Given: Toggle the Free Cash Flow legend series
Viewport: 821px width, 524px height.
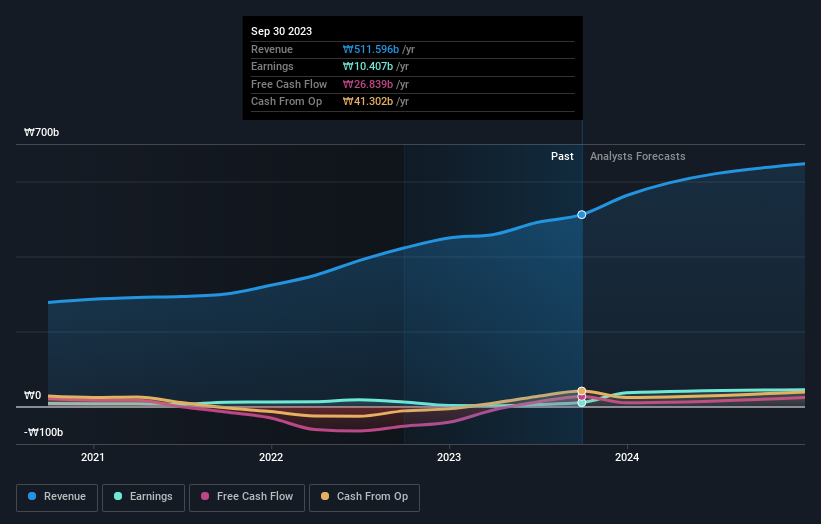Looking at the screenshot, I should (247, 497).
